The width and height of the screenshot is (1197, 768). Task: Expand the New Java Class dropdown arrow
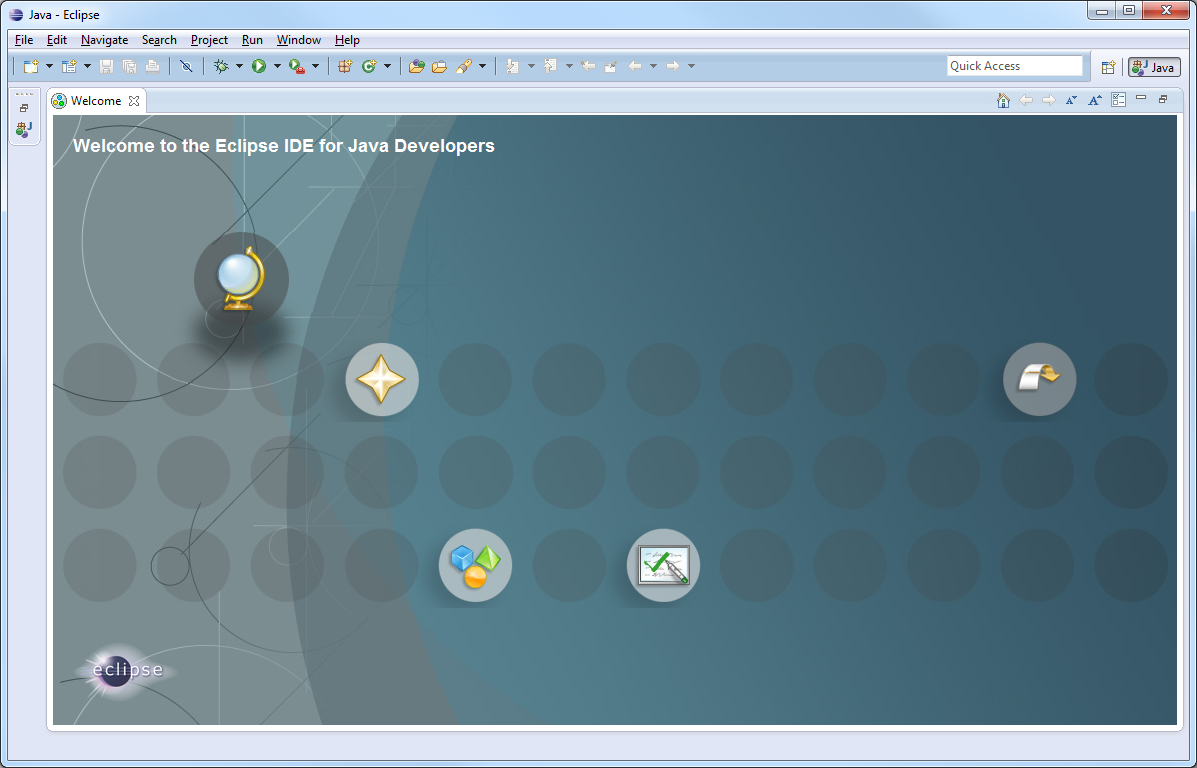(388, 66)
